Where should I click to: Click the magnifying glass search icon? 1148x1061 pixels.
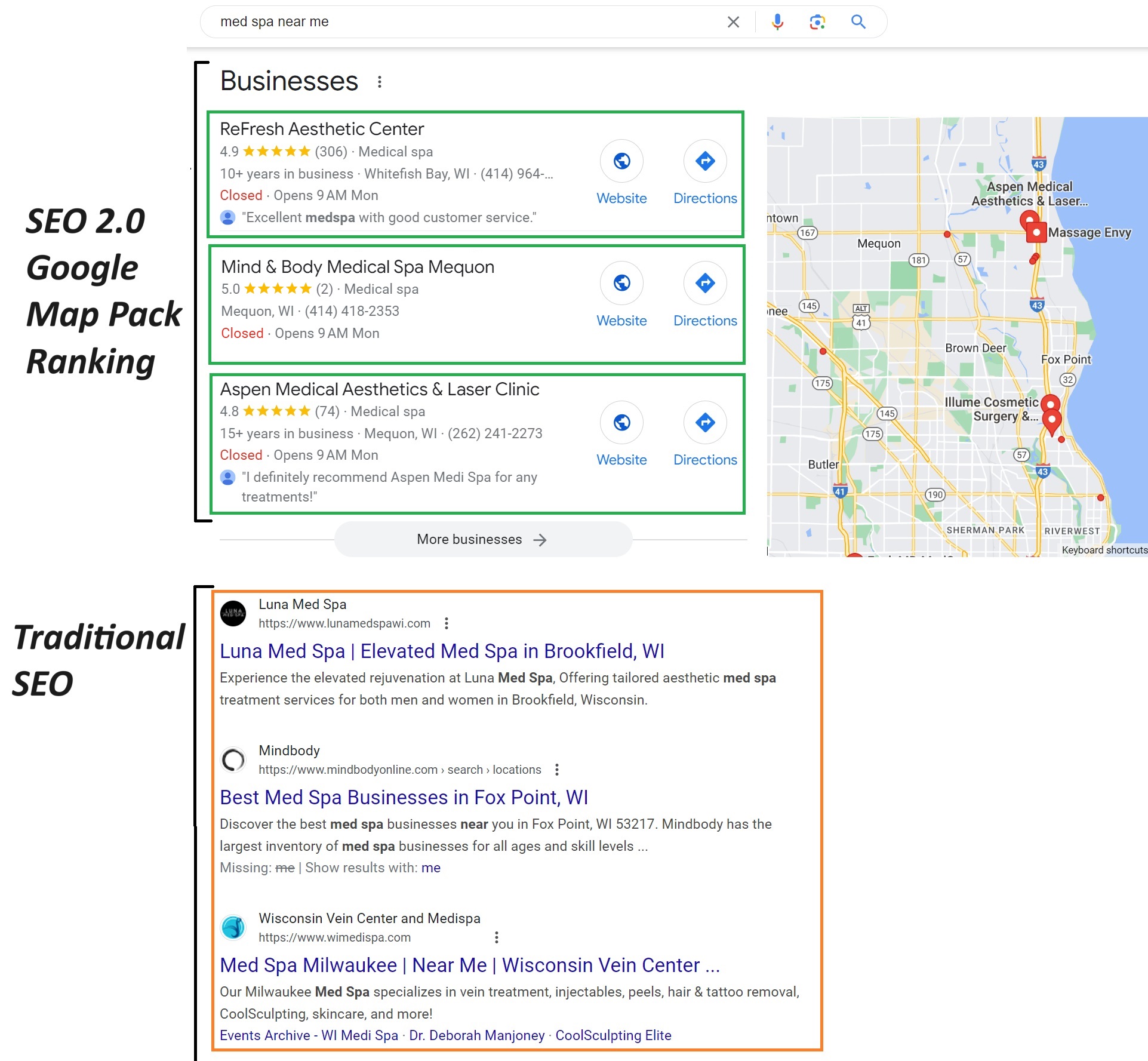point(858,22)
